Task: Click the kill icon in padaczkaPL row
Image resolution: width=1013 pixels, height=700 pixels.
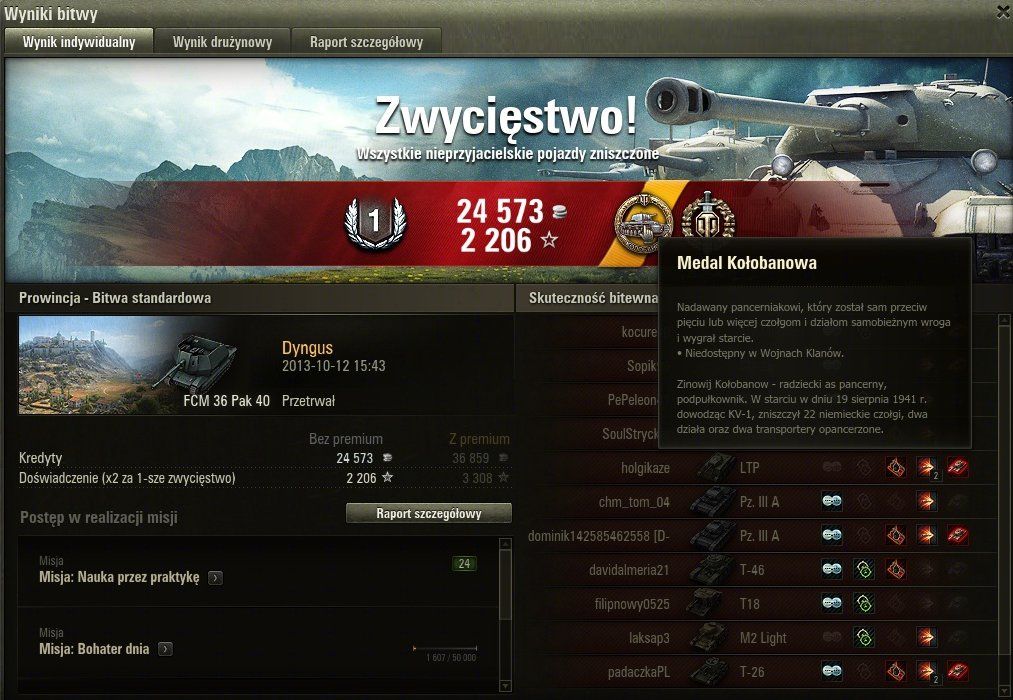Action: click(x=957, y=672)
